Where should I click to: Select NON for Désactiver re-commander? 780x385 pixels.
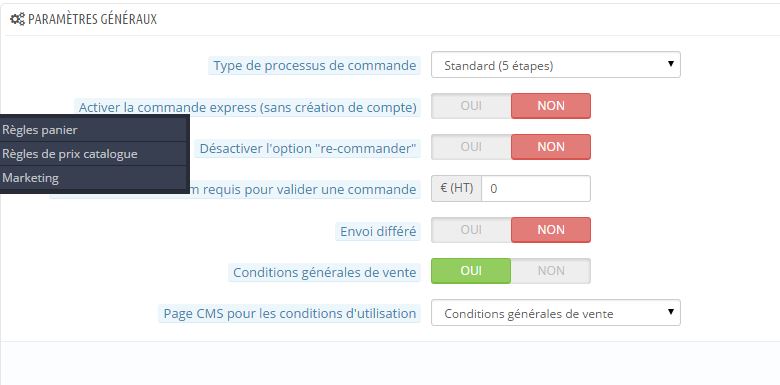click(x=551, y=147)
